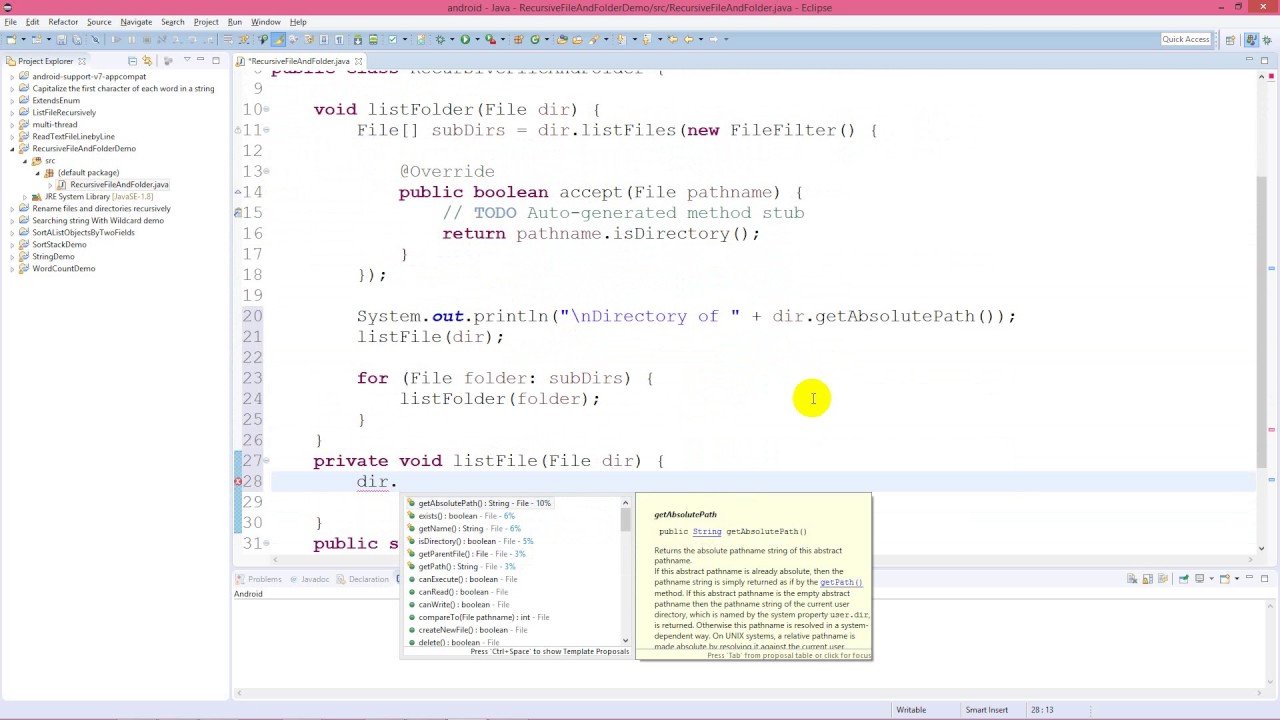The width and height of the screenshot is (1280, 720).
Task: Click the green Run button in toolbar
Action: [x=465, y=39]
